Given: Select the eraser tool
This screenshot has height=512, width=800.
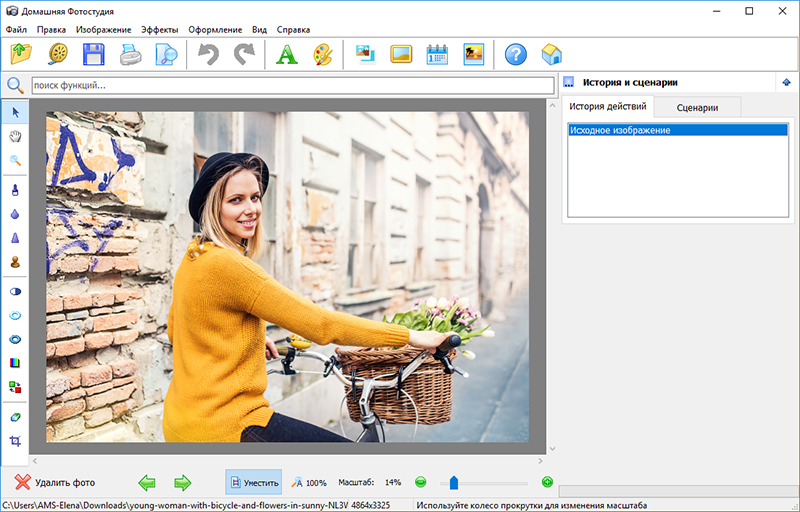Looking at the screenshot, I should coord(15,417).
